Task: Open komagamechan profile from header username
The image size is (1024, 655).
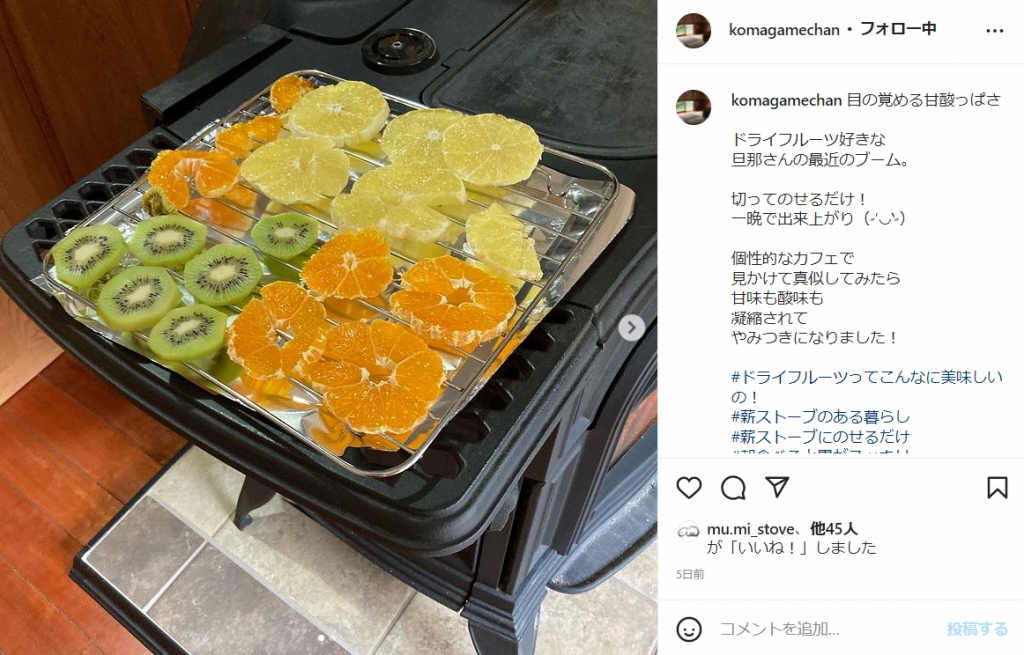Action: point(784,30)
